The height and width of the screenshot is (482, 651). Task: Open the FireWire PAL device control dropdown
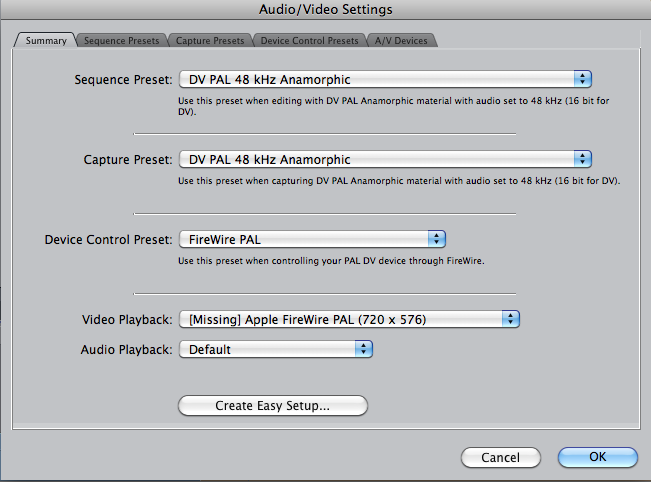(x=311, y=239)
